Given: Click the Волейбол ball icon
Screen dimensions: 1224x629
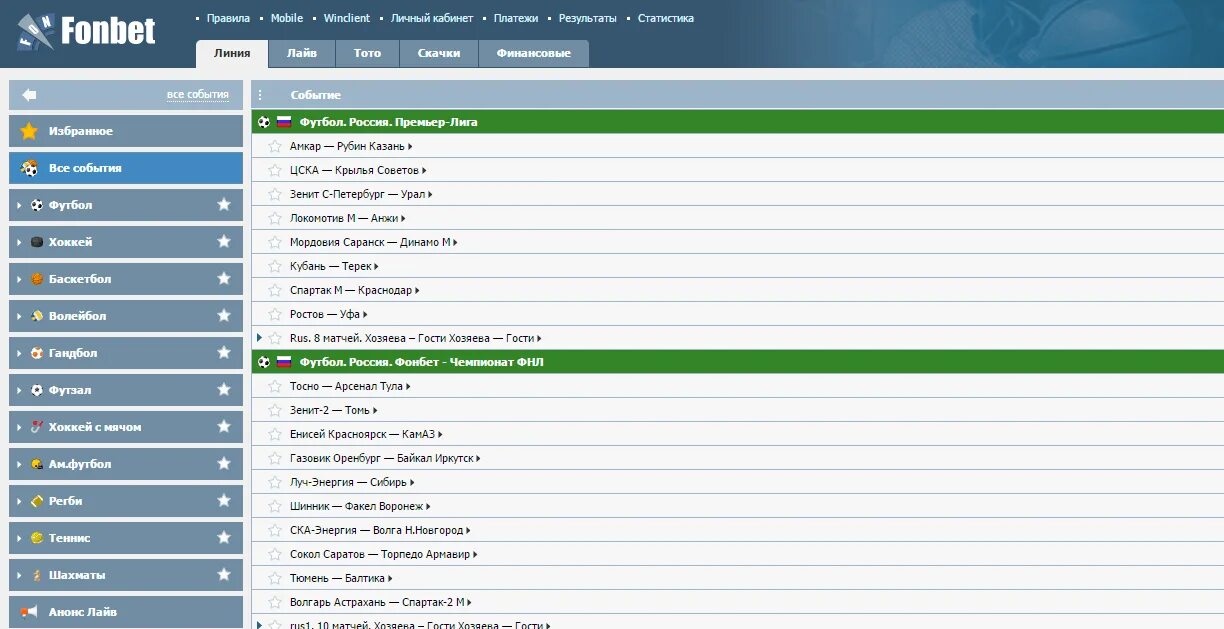Looking at the screenshot, I should pyautogui.click(x=37, y=316).
